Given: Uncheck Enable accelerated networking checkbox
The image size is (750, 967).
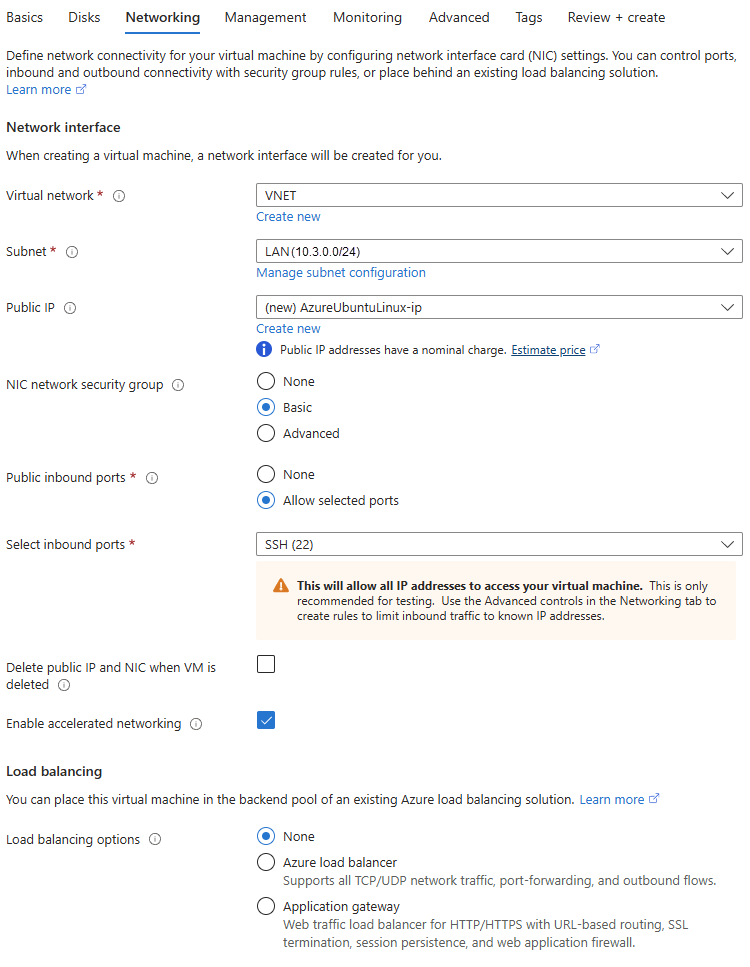Looking at the screenshot, I should (266, 720).
